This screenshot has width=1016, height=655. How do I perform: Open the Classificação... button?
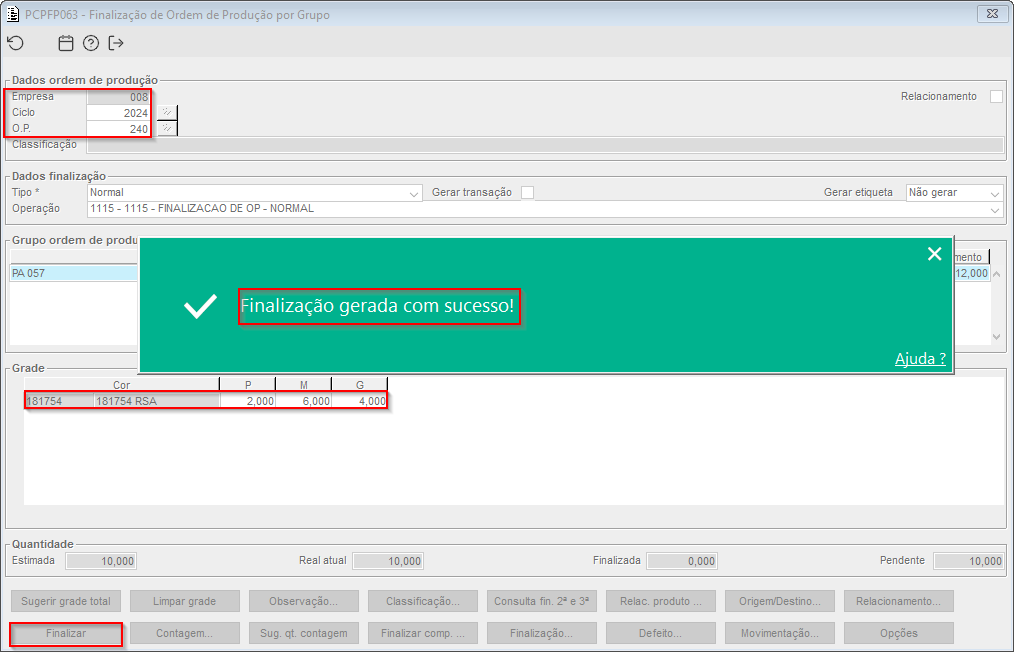(x=423, y=601)
